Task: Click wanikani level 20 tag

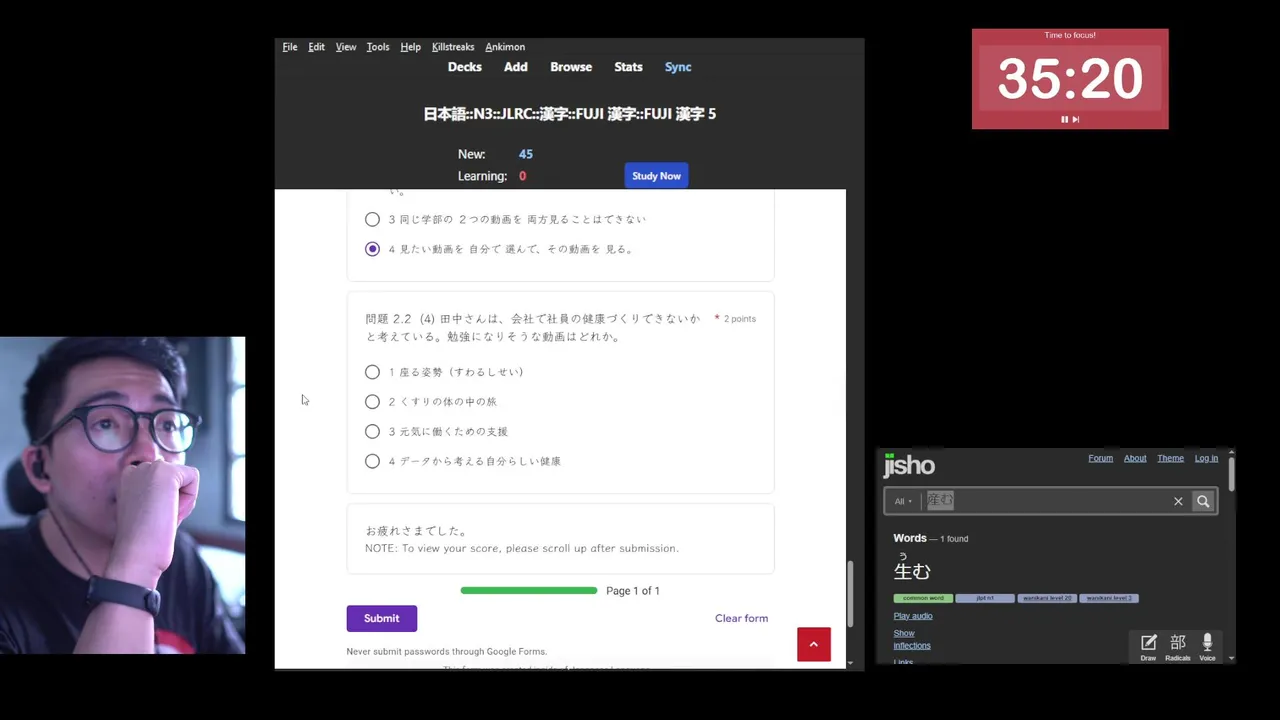Action: coord(1047,598)
